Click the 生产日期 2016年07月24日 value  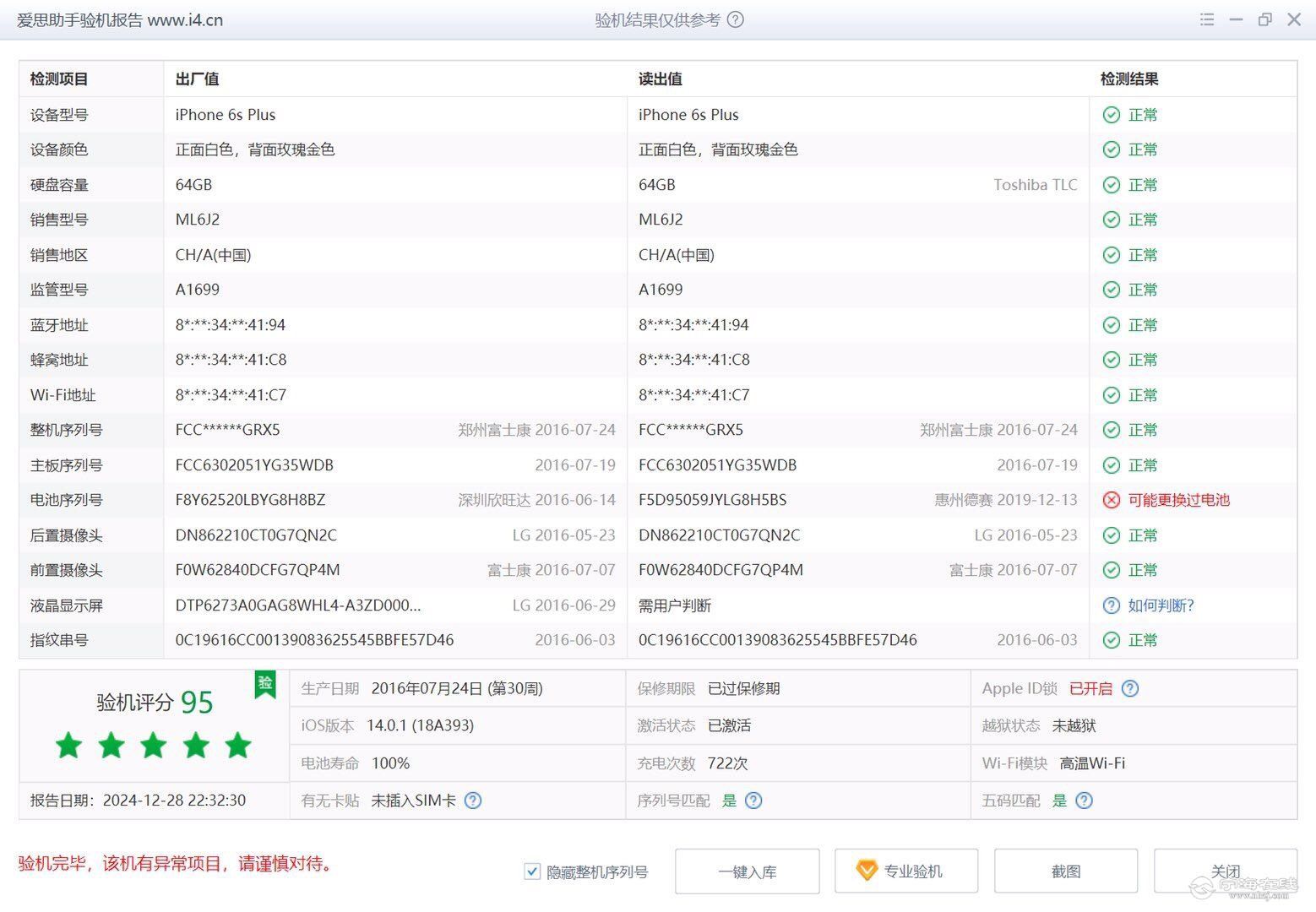(x=457, y=688)
